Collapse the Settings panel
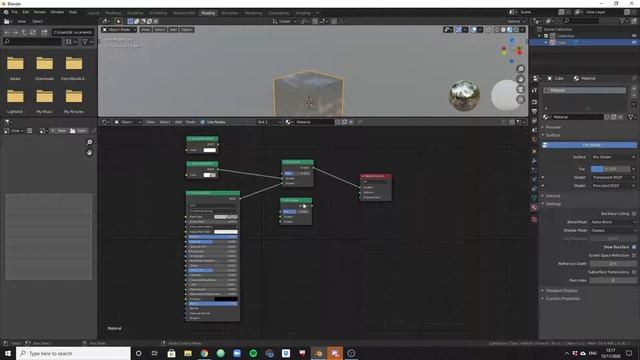The height and width of the screenshot is (360, 640). (x=553, y=204)
